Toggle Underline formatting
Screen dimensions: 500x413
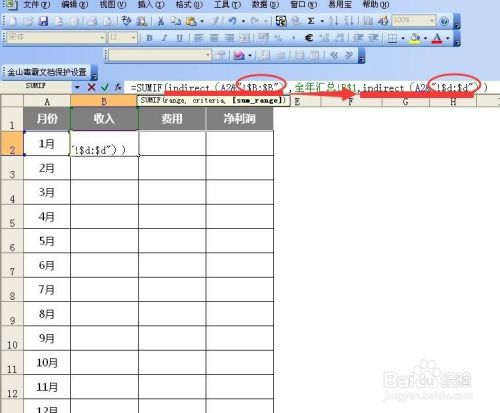coord(180,38)
